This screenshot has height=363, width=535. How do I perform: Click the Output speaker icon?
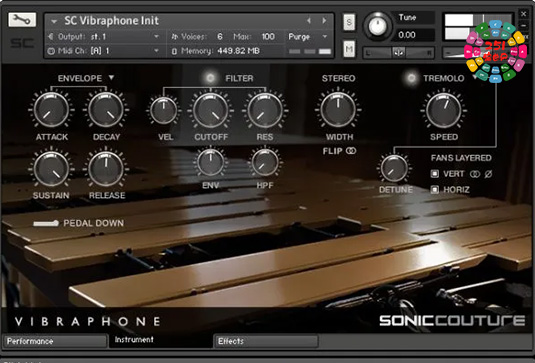[51, 37]
